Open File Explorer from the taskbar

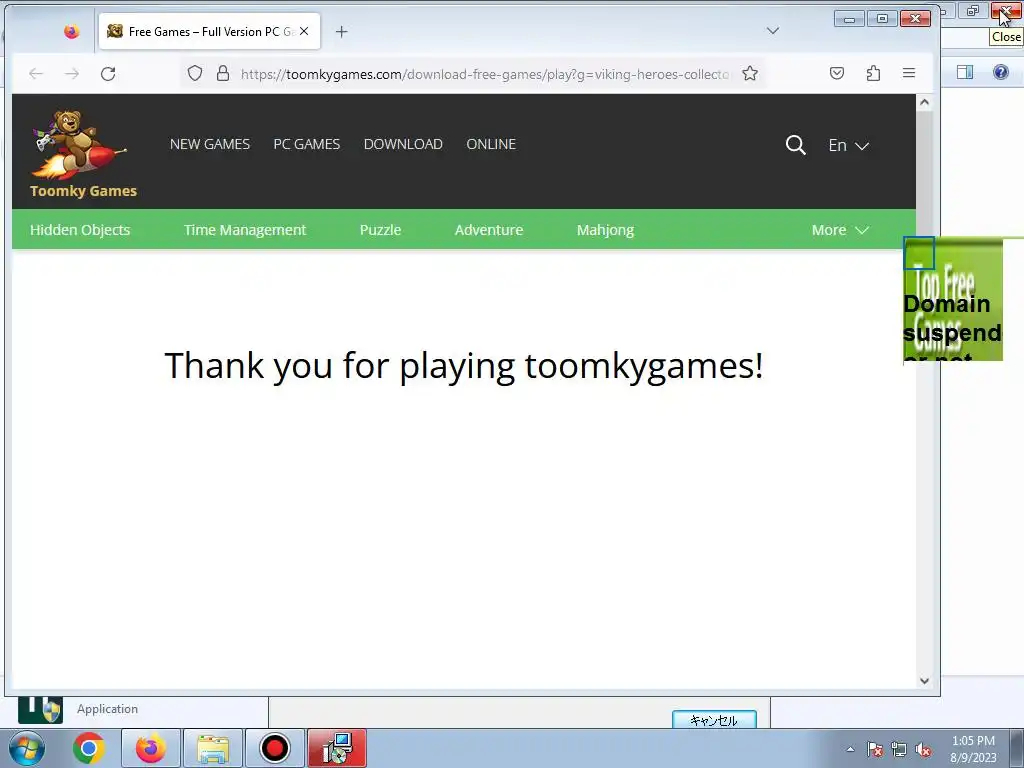pos(213,748)
